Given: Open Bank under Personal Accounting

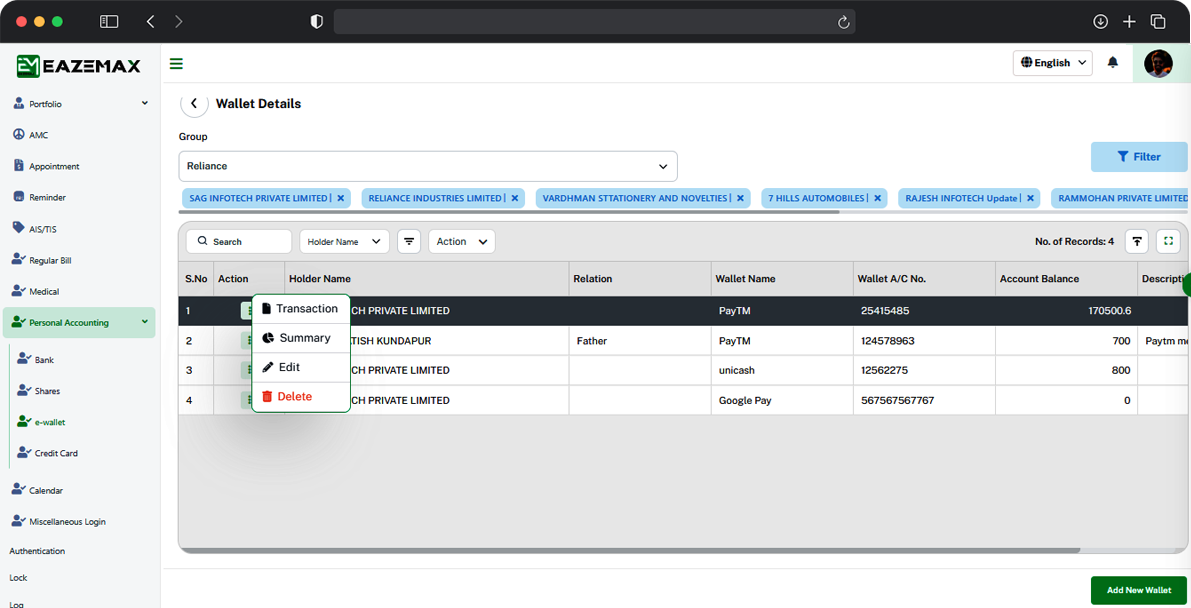Looking at the screenshot, I should [x=36, y=359].
